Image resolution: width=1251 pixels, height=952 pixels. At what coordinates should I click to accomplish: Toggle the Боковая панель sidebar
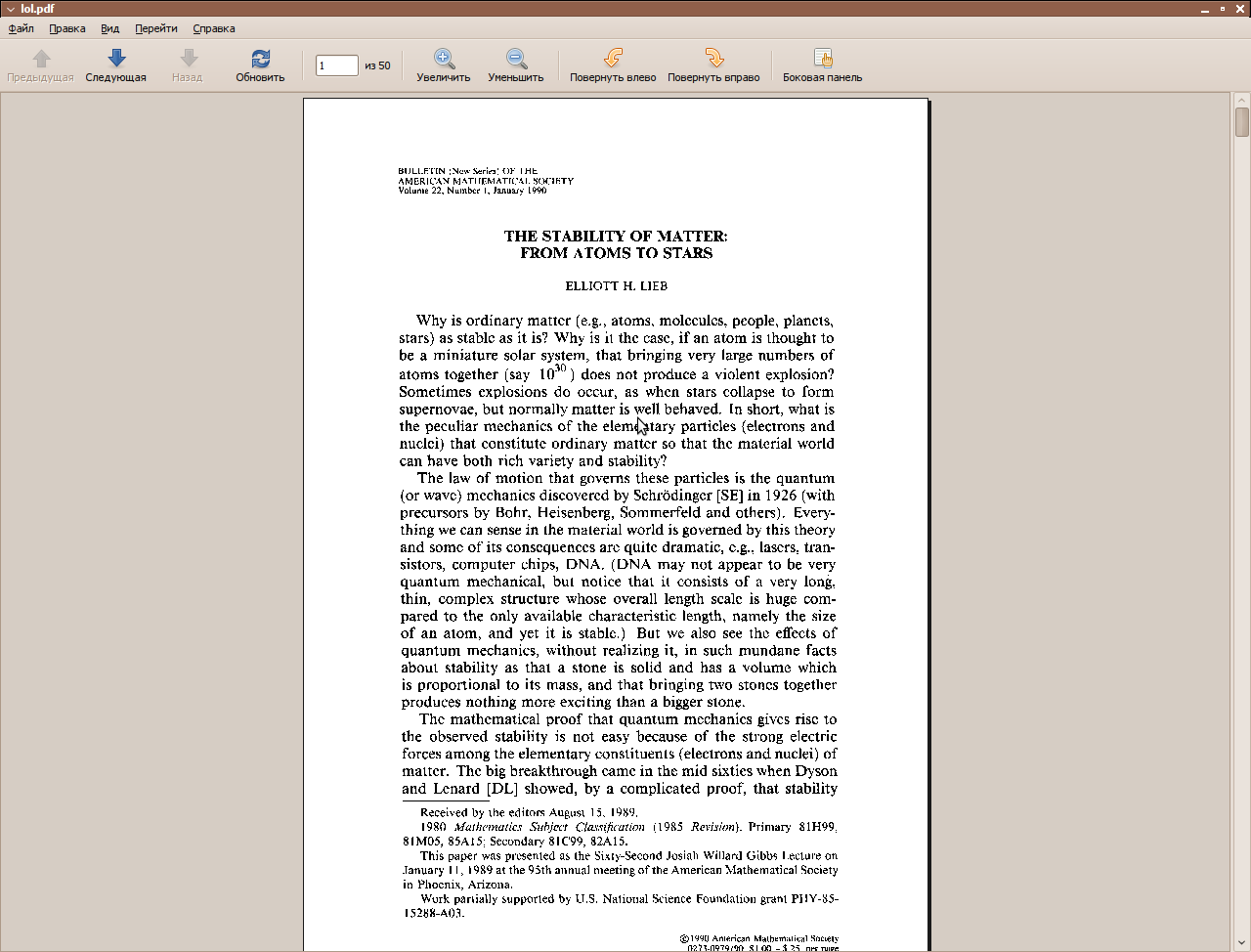click(822, 60)
